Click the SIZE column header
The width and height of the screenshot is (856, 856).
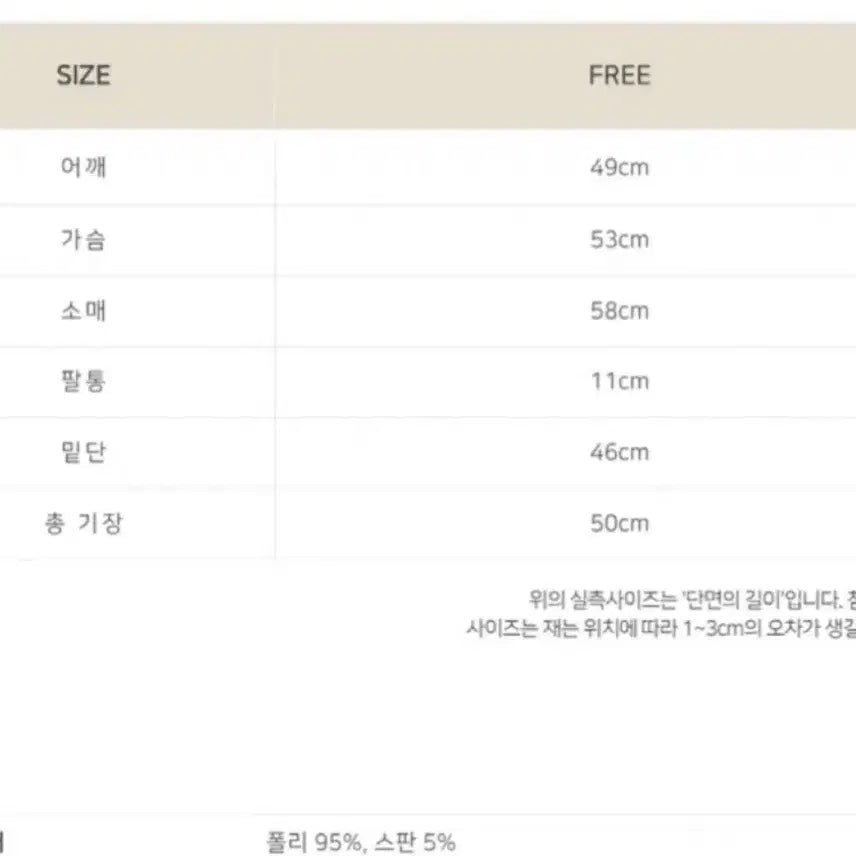(83, 76)
